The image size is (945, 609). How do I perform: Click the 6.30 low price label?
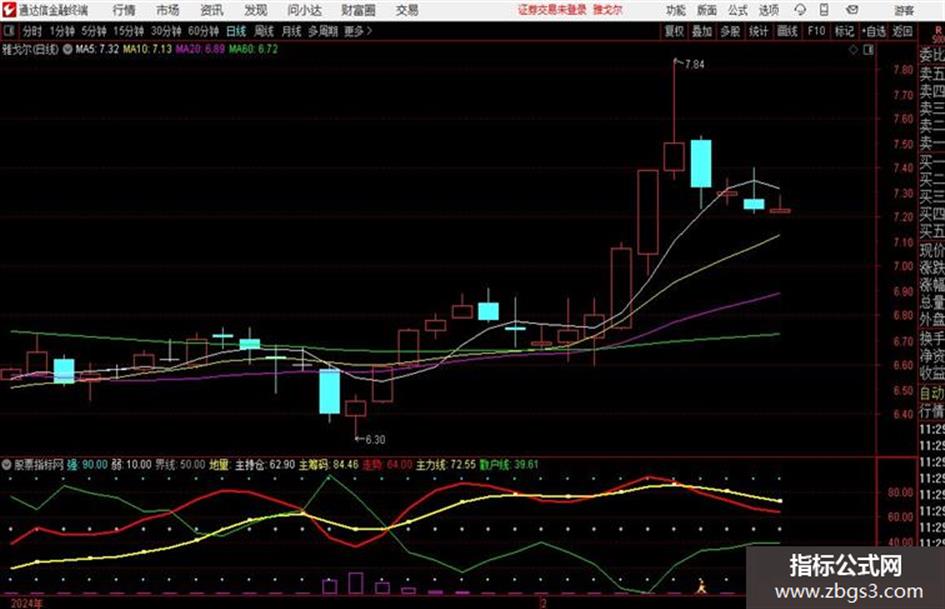(x=375, y=440)
